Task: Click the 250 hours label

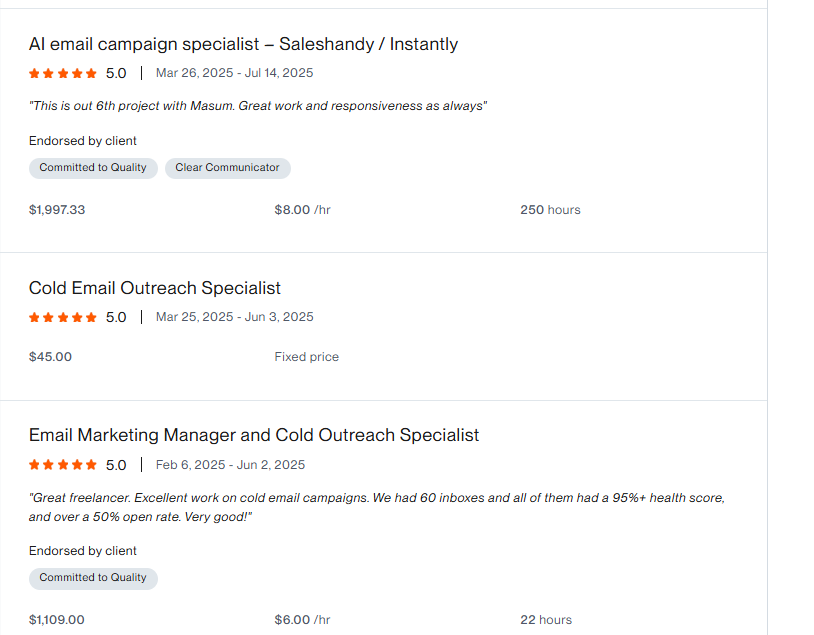Action: (x=550, y=210)
